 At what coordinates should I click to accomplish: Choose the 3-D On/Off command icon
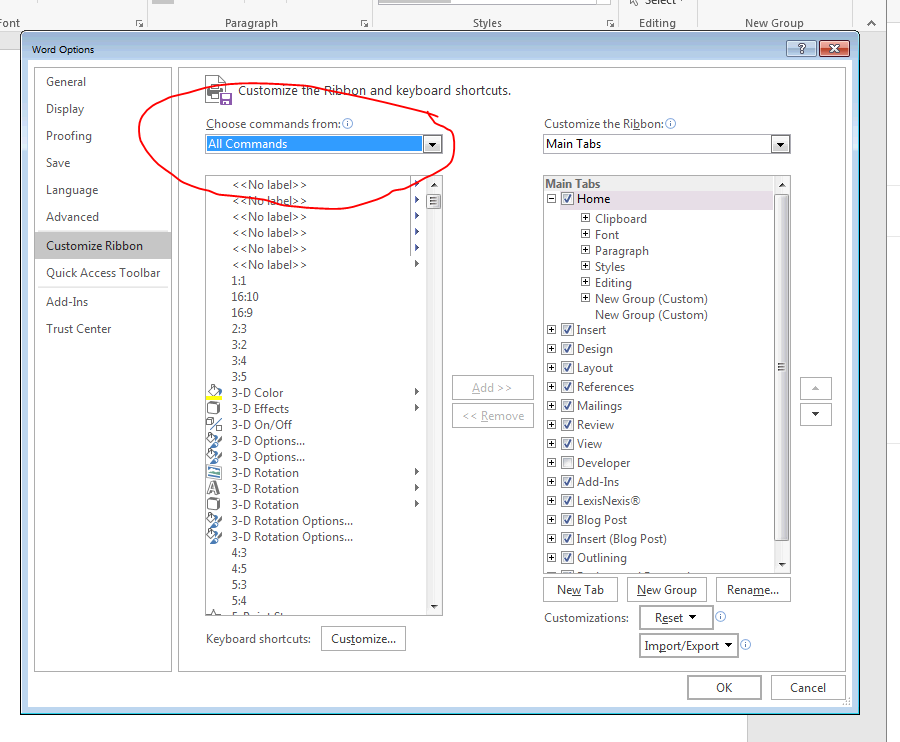[x=213, y=425]
